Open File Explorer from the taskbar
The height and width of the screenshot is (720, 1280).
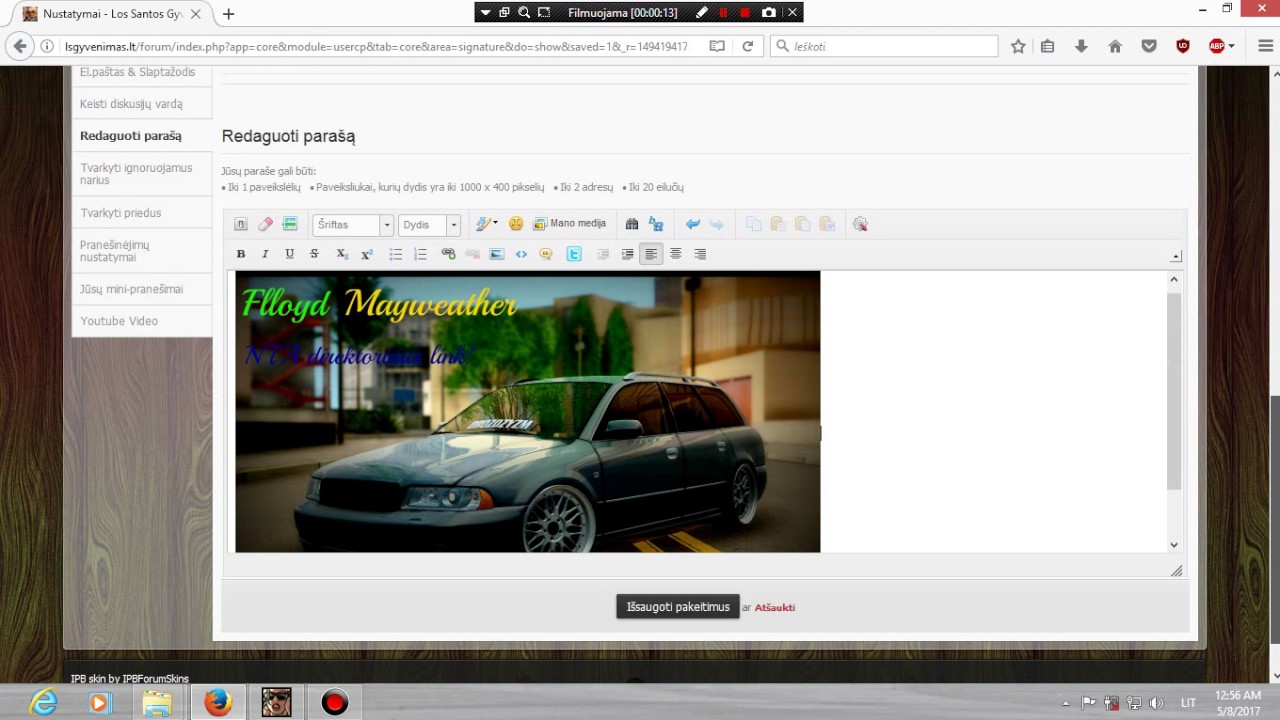tap(157, 703)
